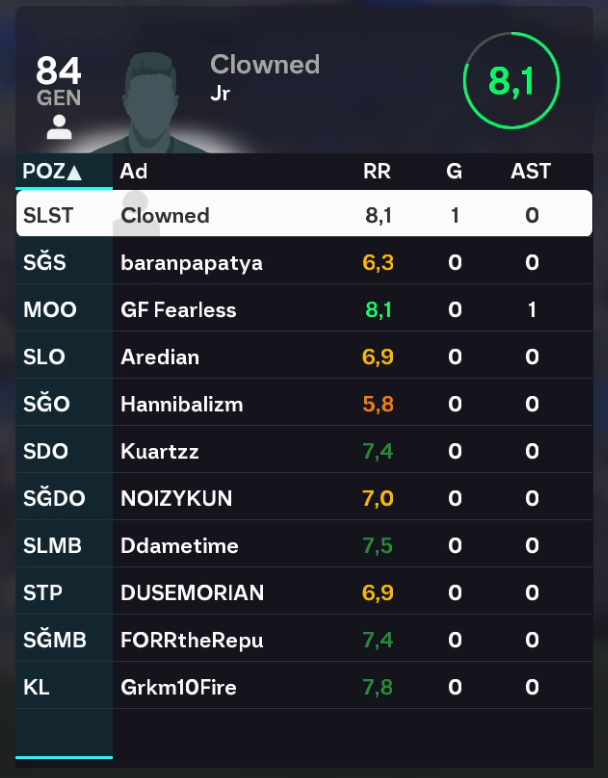This screenshot has width=608, height=778.
Task: Click the person icon below GEN
Action: (x=59, y=127)
